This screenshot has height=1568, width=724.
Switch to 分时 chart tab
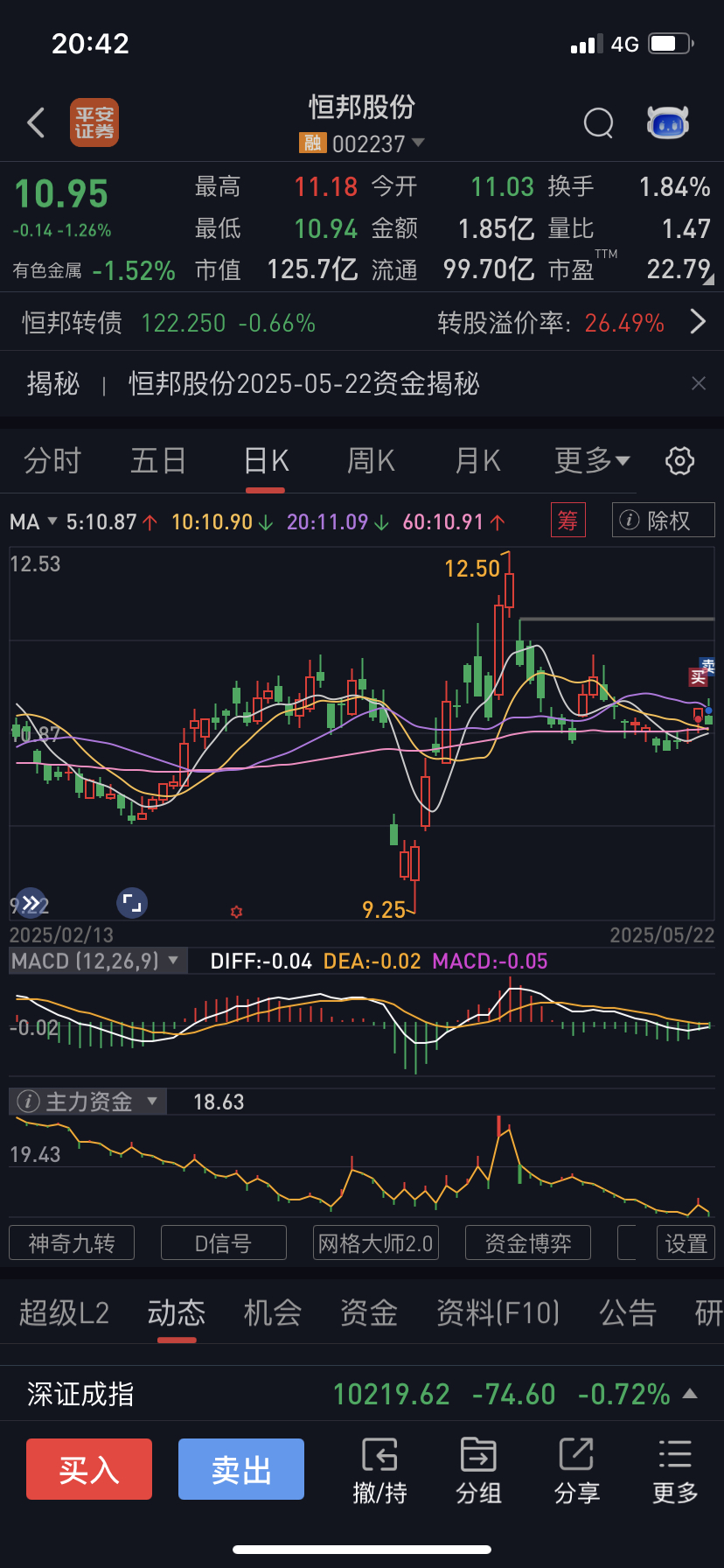52,460
